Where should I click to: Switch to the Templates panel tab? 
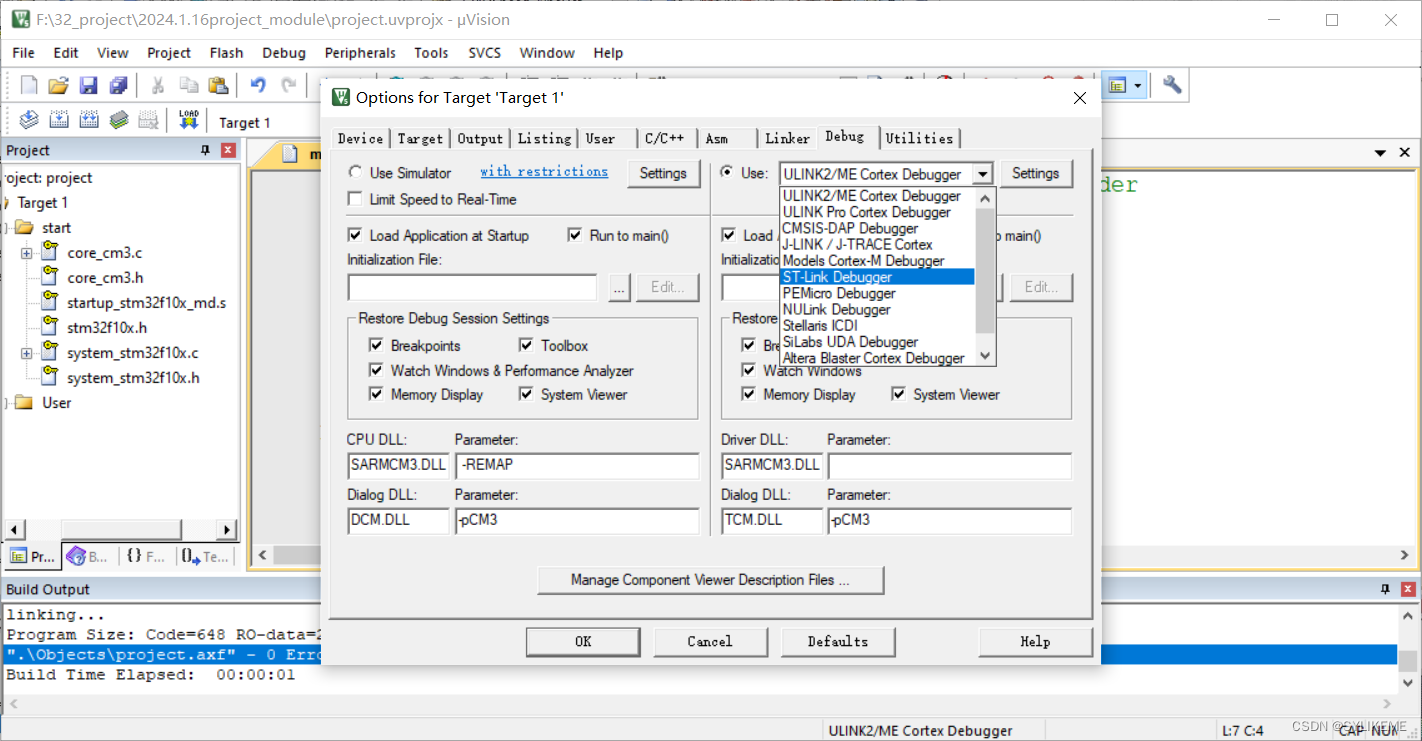(x=206, y=557)
